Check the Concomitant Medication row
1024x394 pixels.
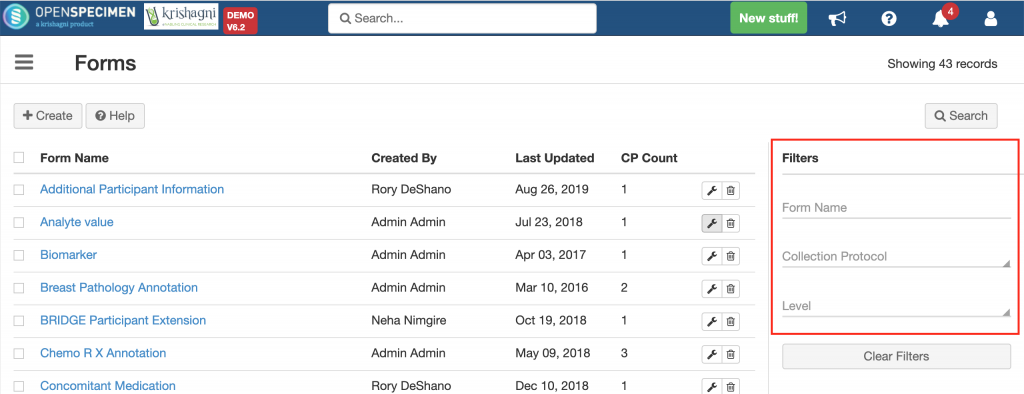point(19,386)
